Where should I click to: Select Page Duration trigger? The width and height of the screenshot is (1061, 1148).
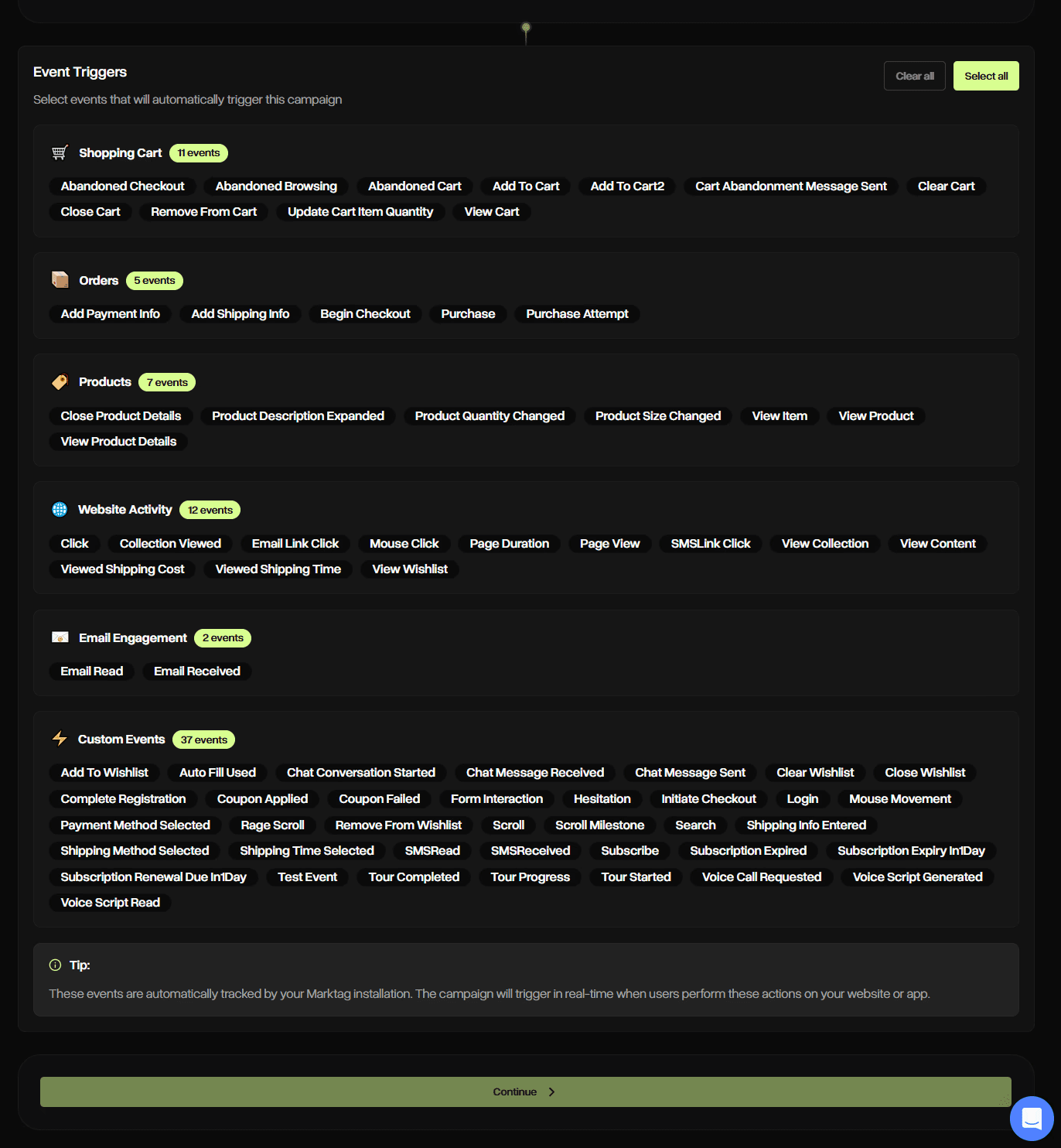509,544
